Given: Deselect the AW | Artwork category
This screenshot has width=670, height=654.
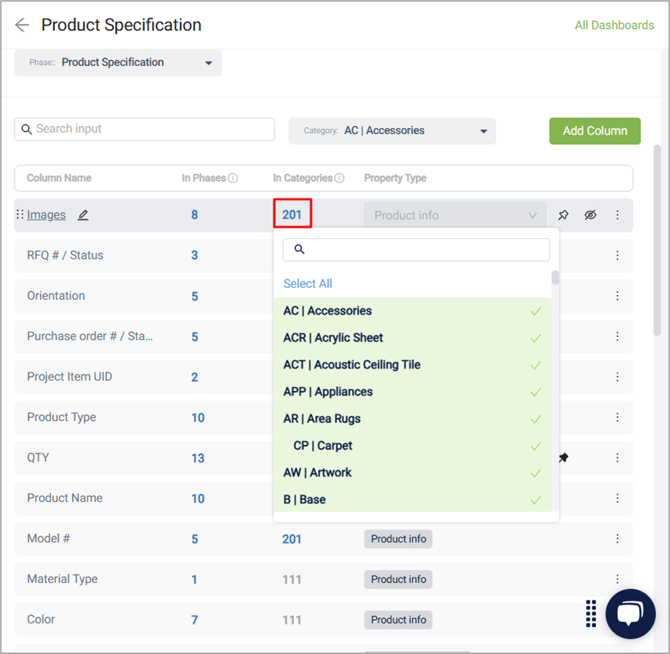Looking at the screenshot, I should point(412,472).
